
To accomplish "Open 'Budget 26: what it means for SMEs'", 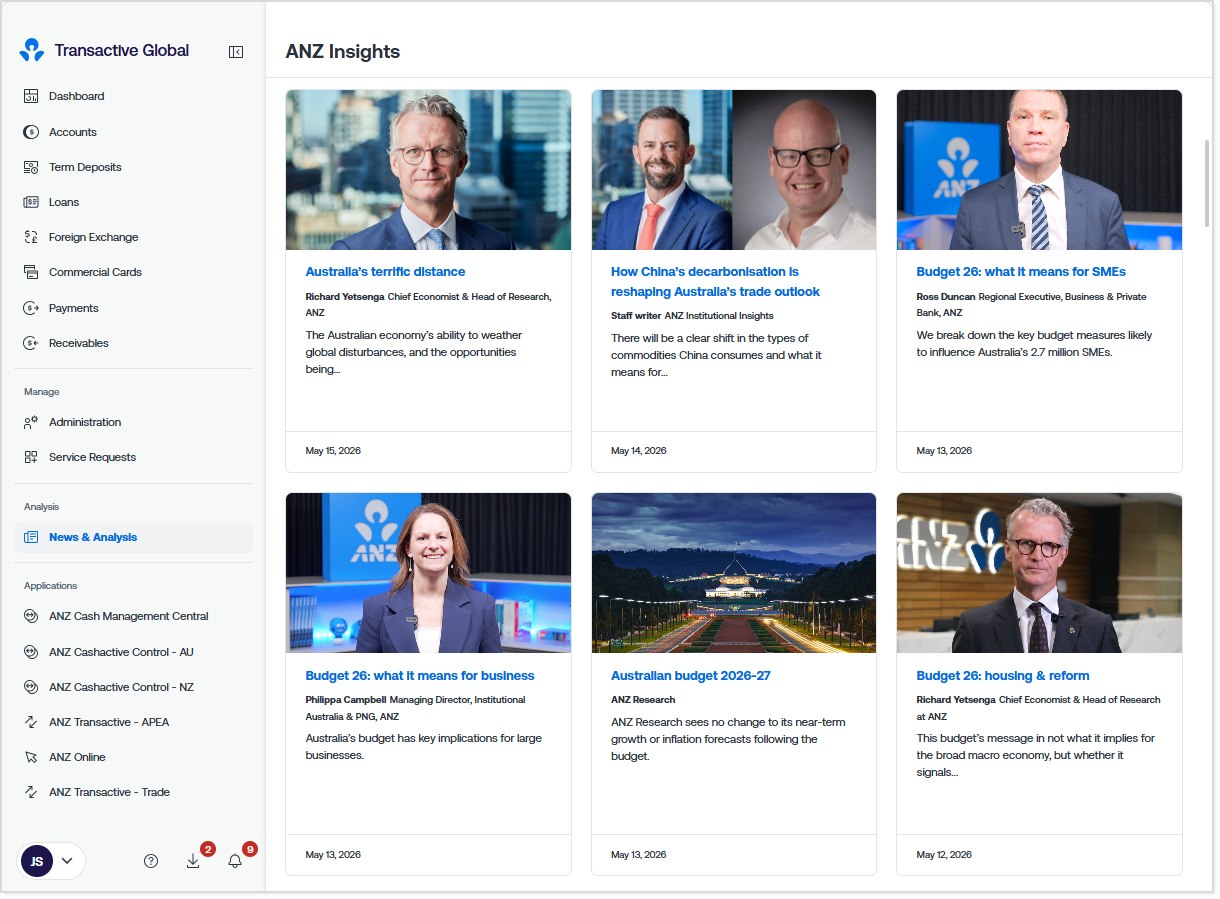I will coord(1021,272).
